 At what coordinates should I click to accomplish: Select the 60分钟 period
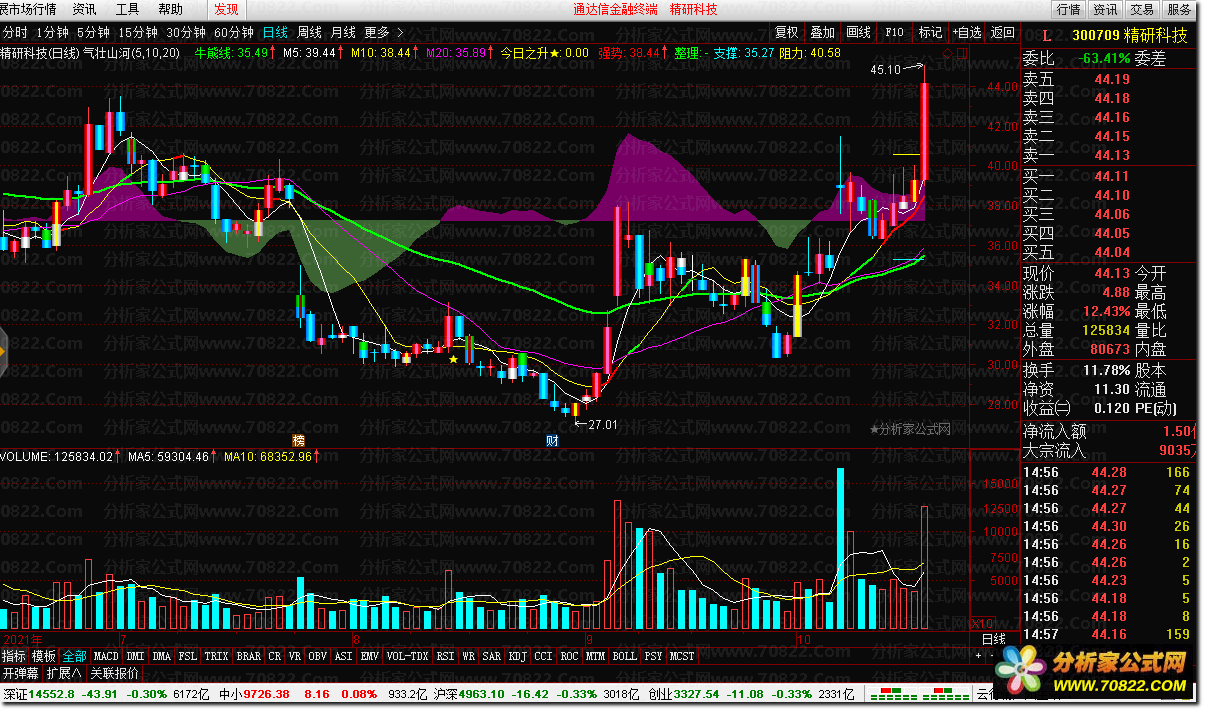coord(234,32)
